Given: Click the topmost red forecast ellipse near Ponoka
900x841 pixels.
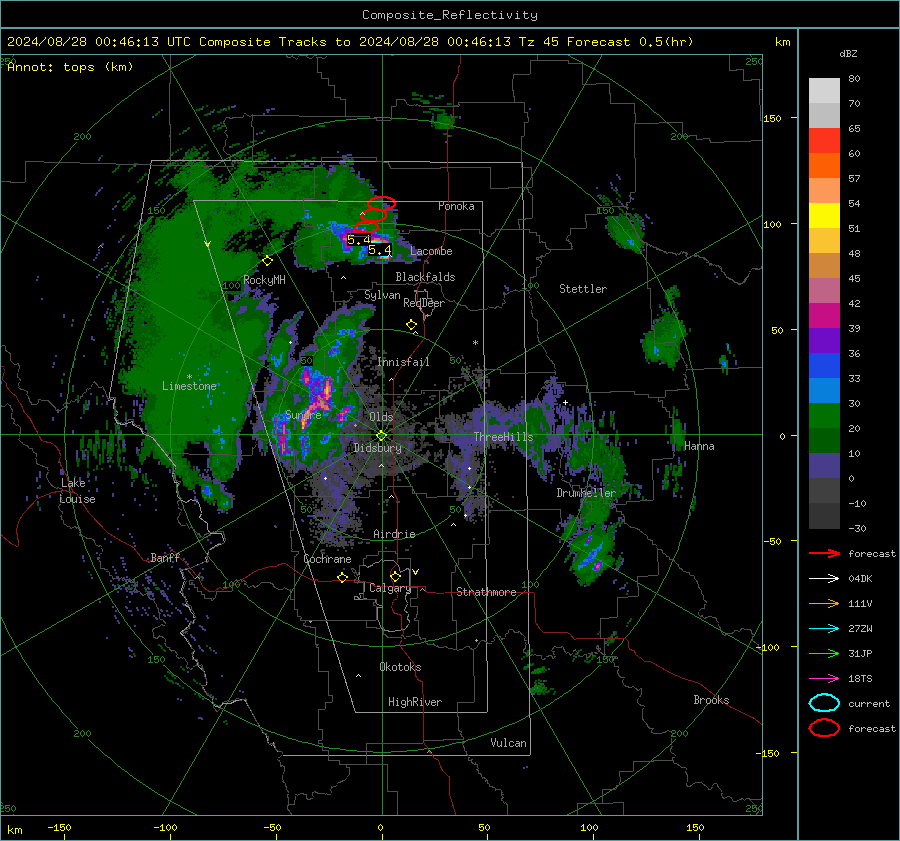Looking at the screenshot, I should pyautogui.click(x=381, y=203).
